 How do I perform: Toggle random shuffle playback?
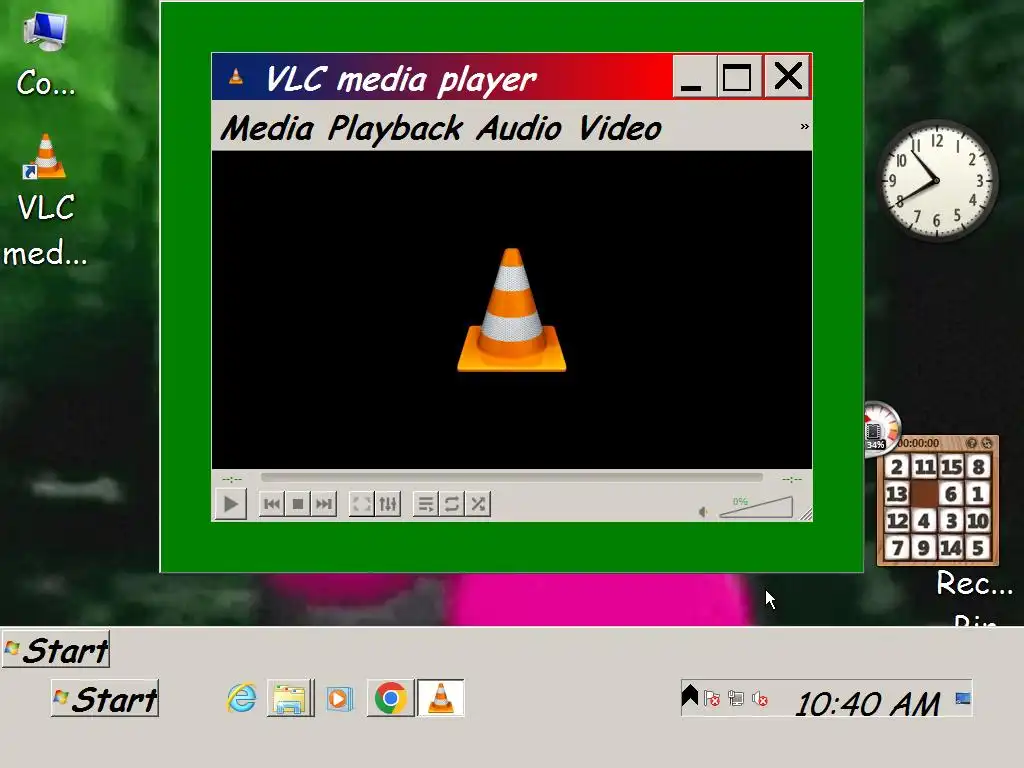[478, 504]
